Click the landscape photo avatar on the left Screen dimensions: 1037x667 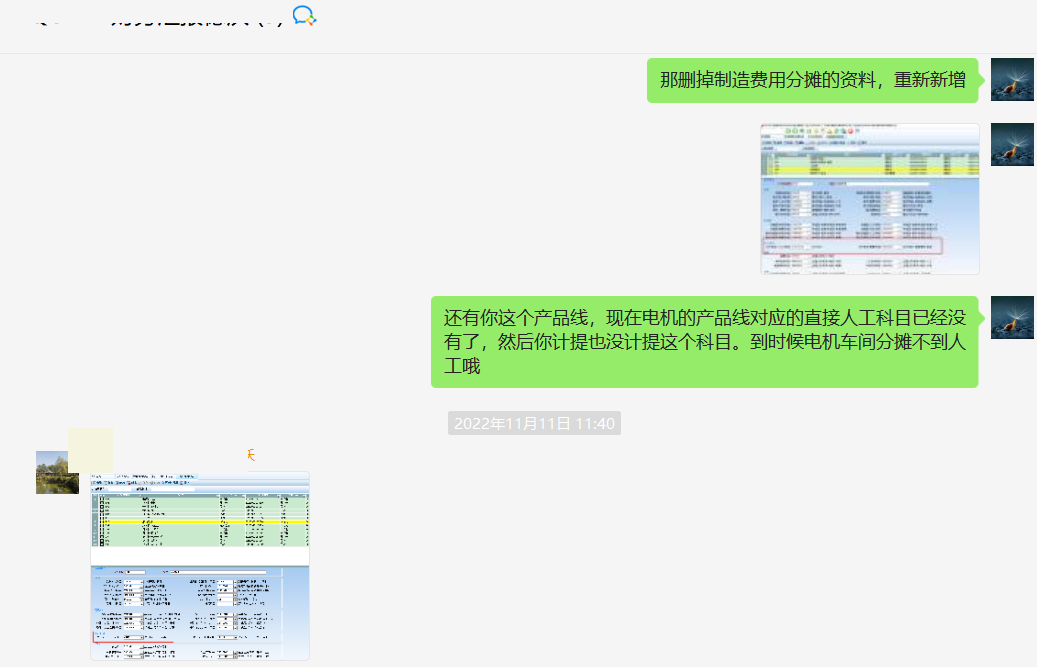coord(57,472)
